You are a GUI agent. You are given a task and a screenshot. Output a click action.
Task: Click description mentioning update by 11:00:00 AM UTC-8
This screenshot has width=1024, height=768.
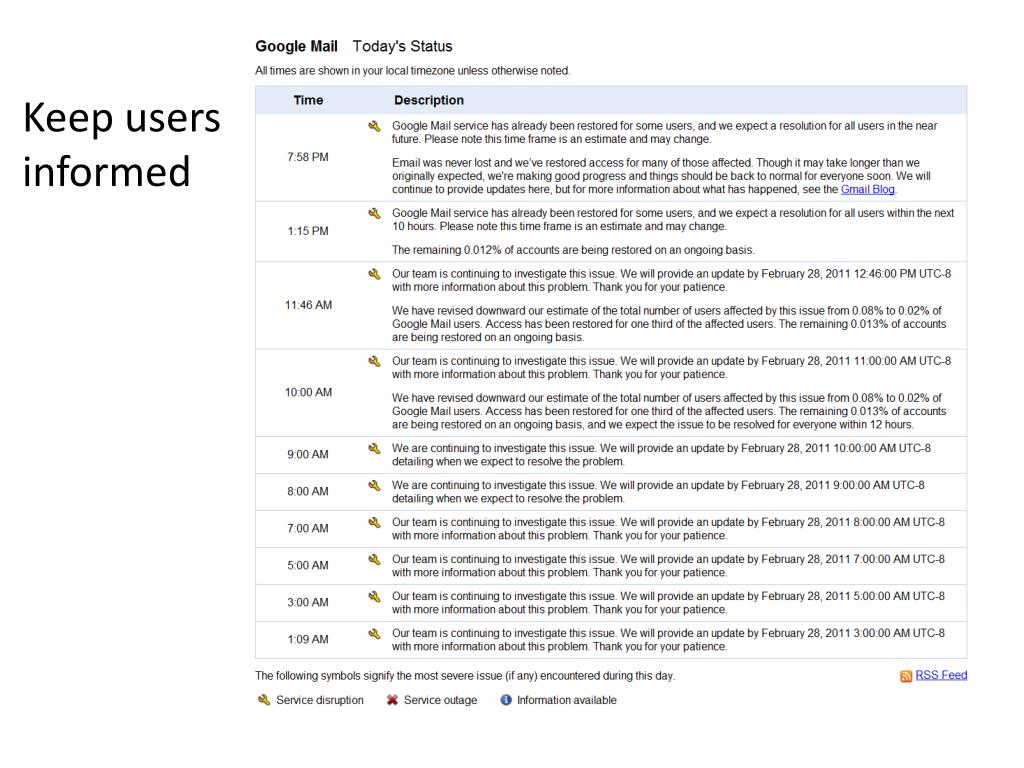[671, 368]
